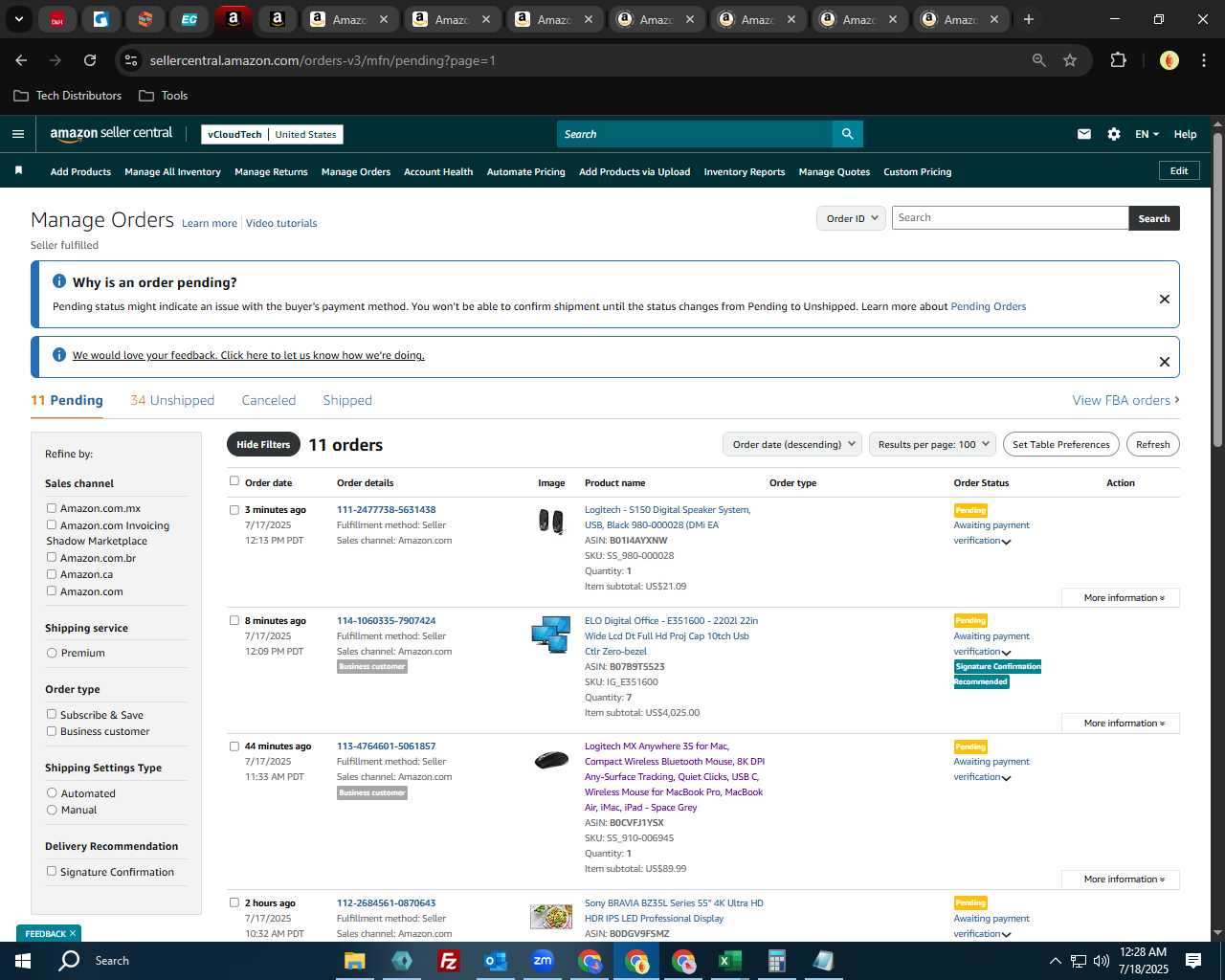Viewport: 1225px width, 980px height.
Task: Dismiss the feedback request banner
Action: [1164, 361]
